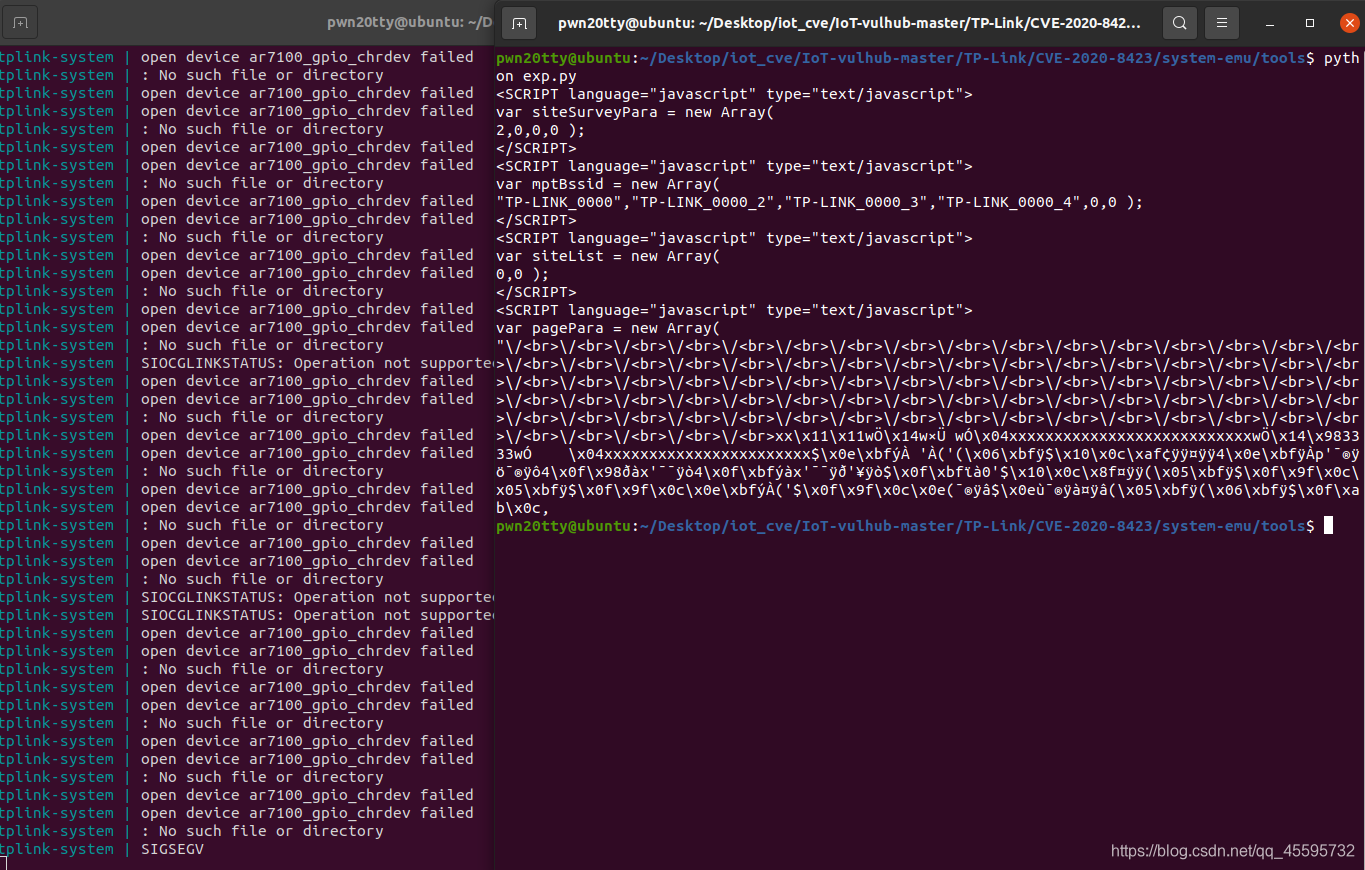Select the 'var siteSurveyPara = new Array(' line
1365x870 pixels.
point(635,112)
